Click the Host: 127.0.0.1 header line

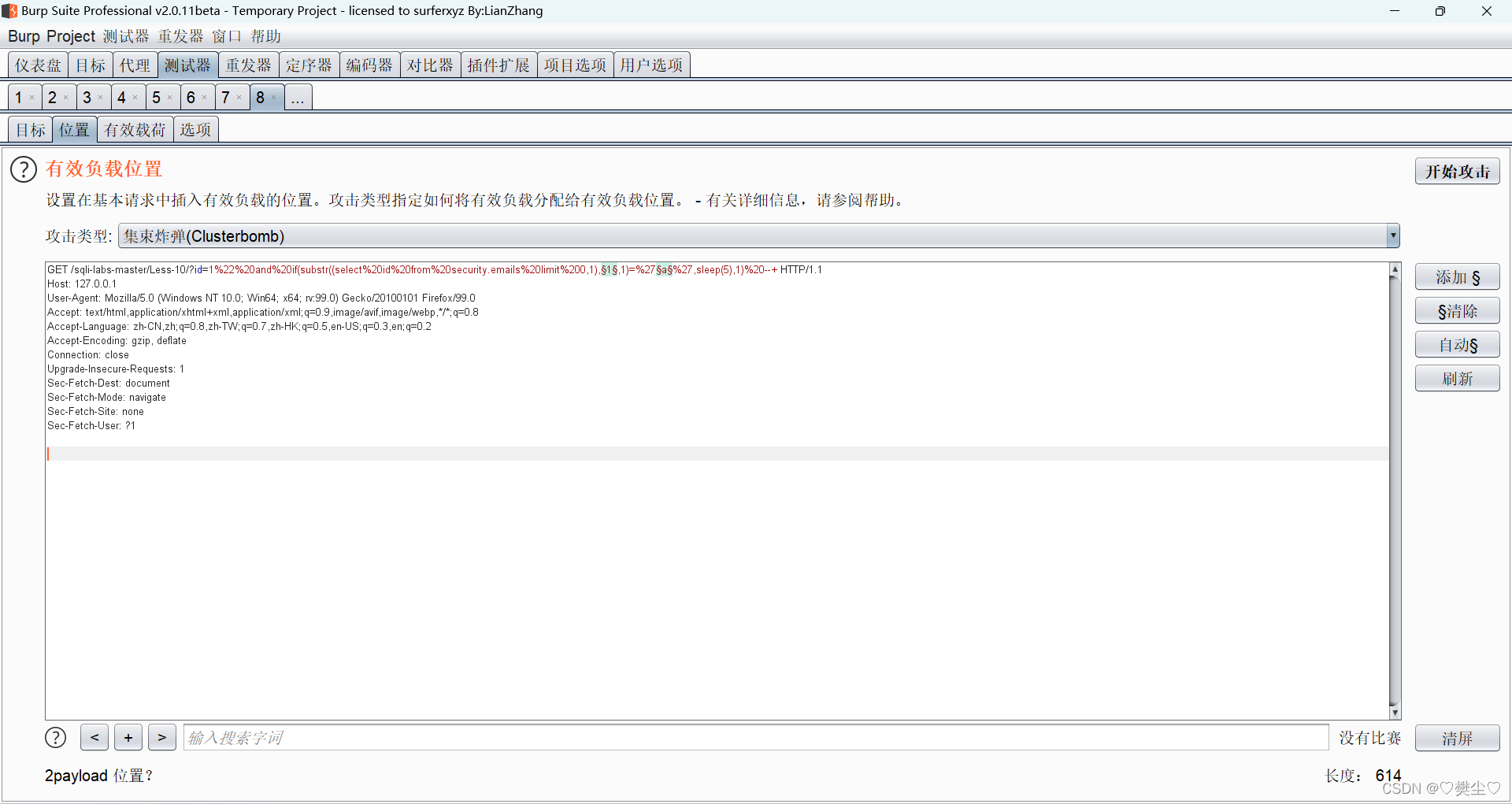click(82, 284)
